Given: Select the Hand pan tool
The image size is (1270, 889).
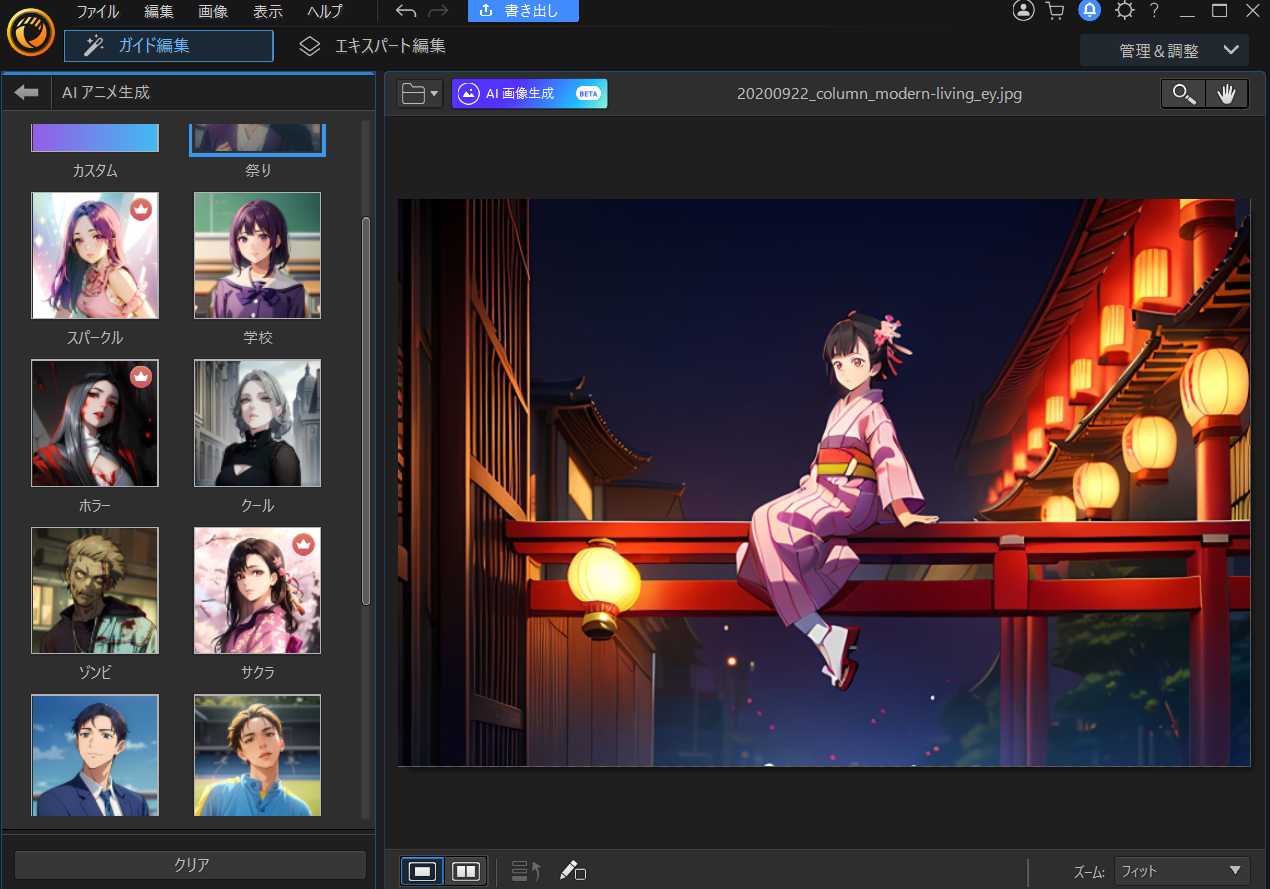Looking at the screenshot, I should coord(1226,93).
